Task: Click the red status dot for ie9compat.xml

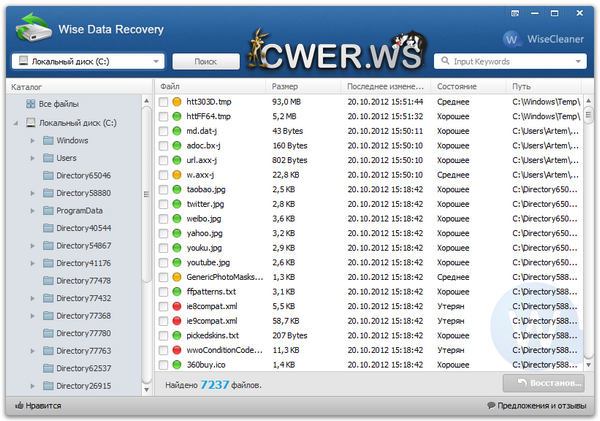Action: click(176, 321)
